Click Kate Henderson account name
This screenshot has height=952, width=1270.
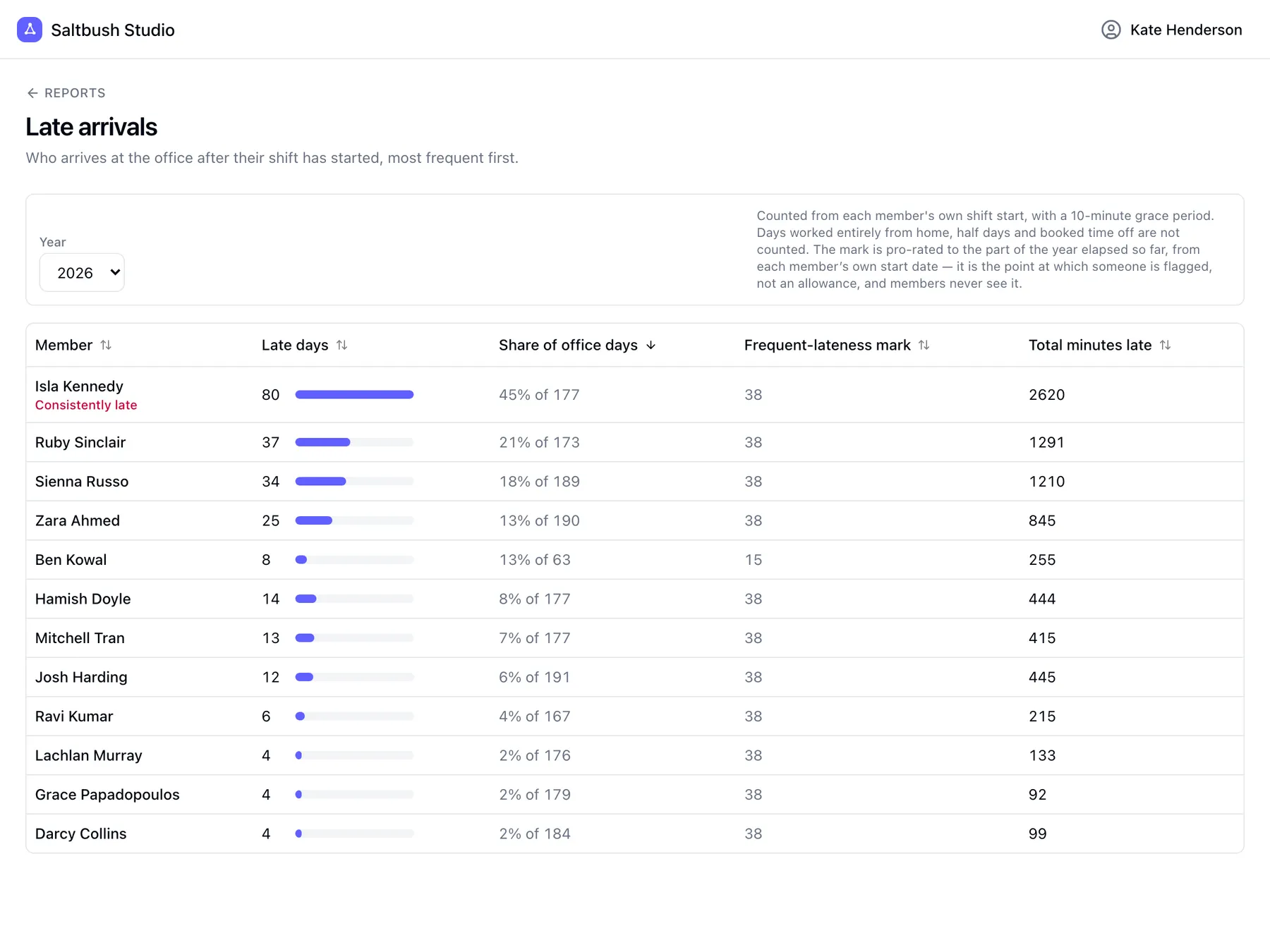pos(1186,30)
